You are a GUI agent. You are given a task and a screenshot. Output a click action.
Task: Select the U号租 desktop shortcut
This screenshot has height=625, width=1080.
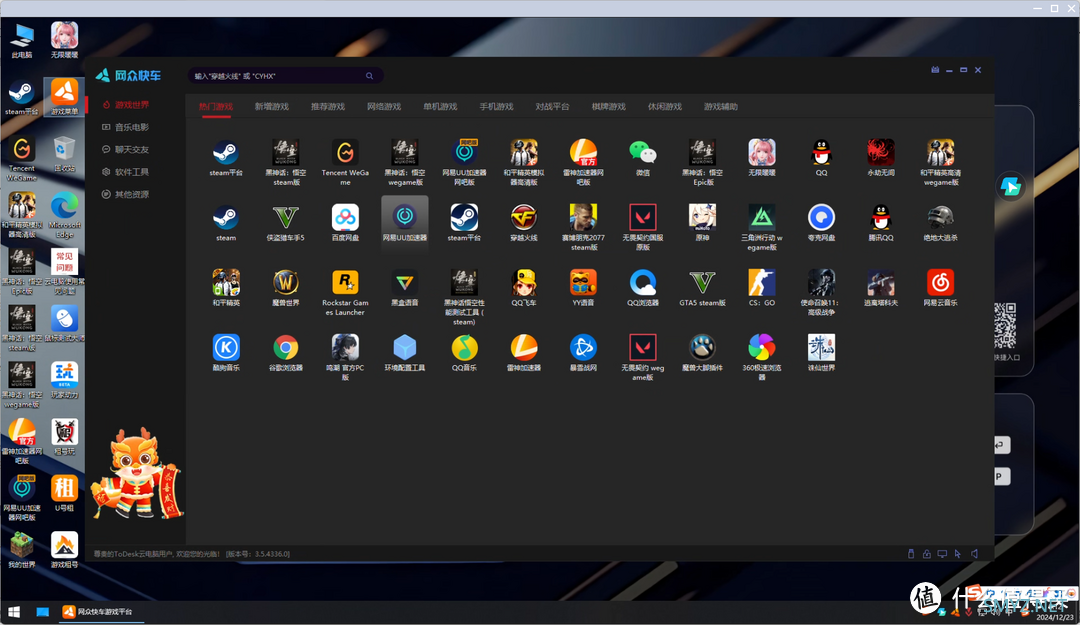(x=64, y=493)
